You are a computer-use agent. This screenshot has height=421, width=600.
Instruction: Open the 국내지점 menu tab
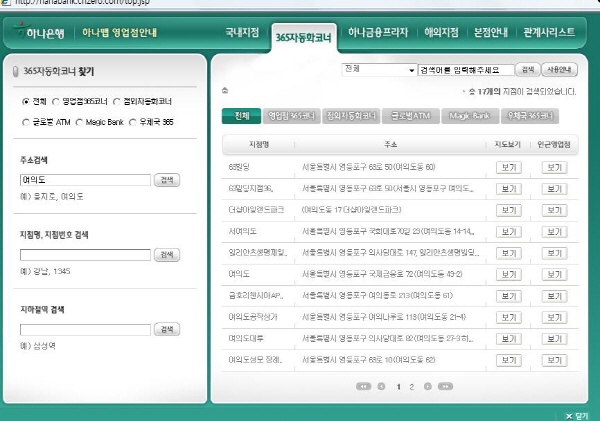[242, 32]
